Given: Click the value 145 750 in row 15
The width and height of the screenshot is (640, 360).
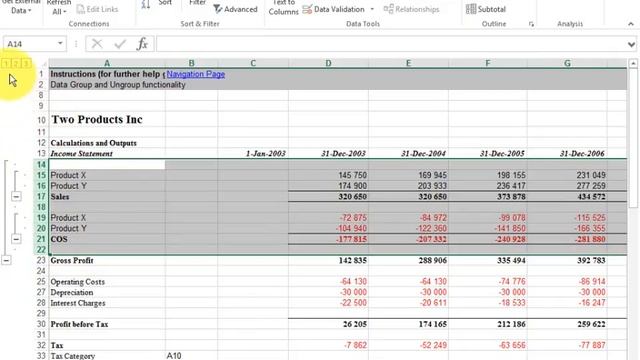Looking at the screenshot, I should coord(352,175).
